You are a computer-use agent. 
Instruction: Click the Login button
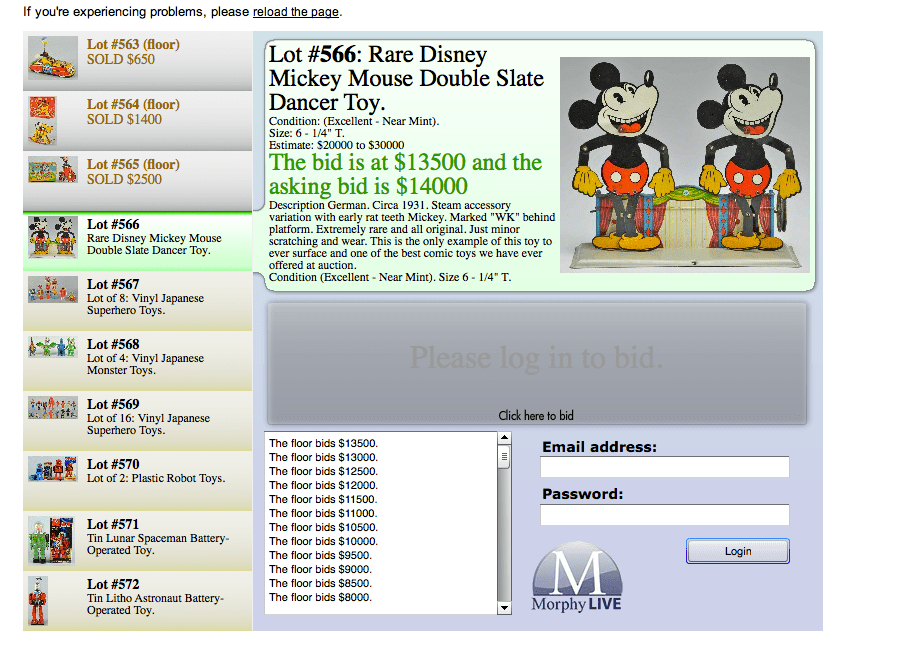(738, 551)
